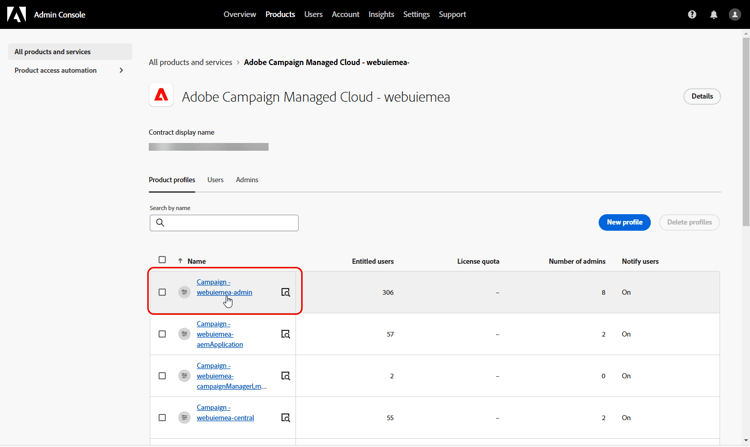Image resolution: width=750 pixels, height=447 pixels.
Task: Click details icon for webuiemea-aemApplication row
Action: (x=285, y=334)
